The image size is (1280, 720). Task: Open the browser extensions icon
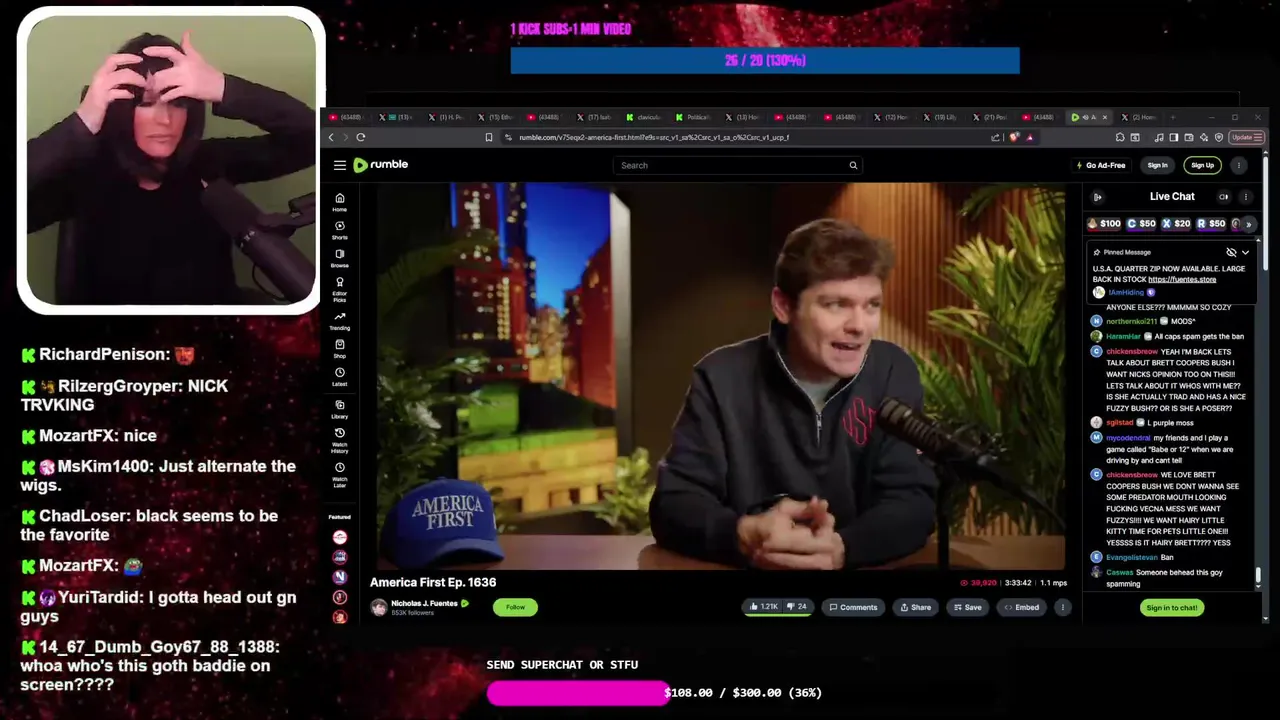1120,137
